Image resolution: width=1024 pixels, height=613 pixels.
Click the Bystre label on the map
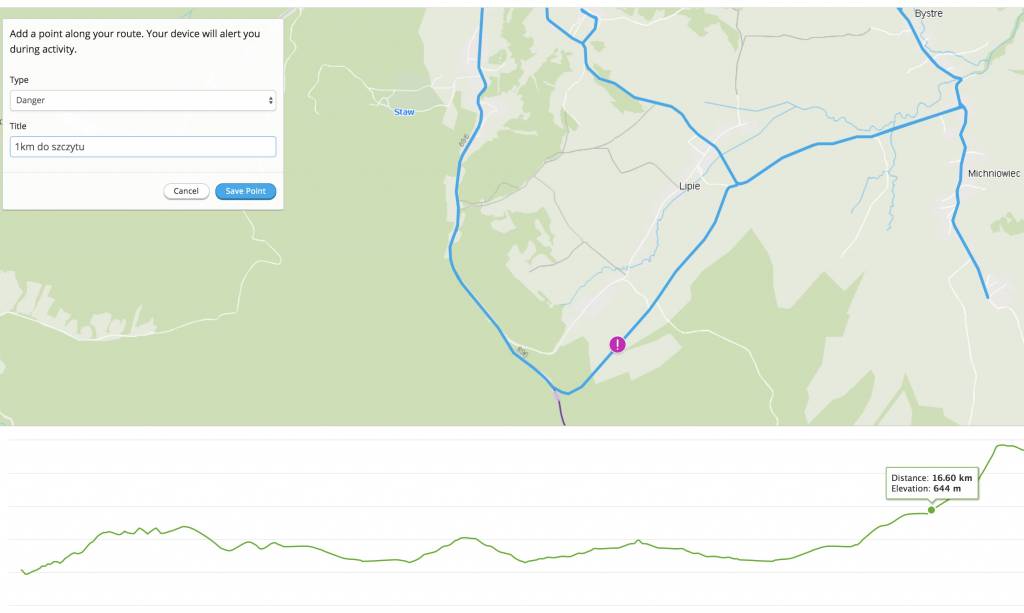[929, 14]
